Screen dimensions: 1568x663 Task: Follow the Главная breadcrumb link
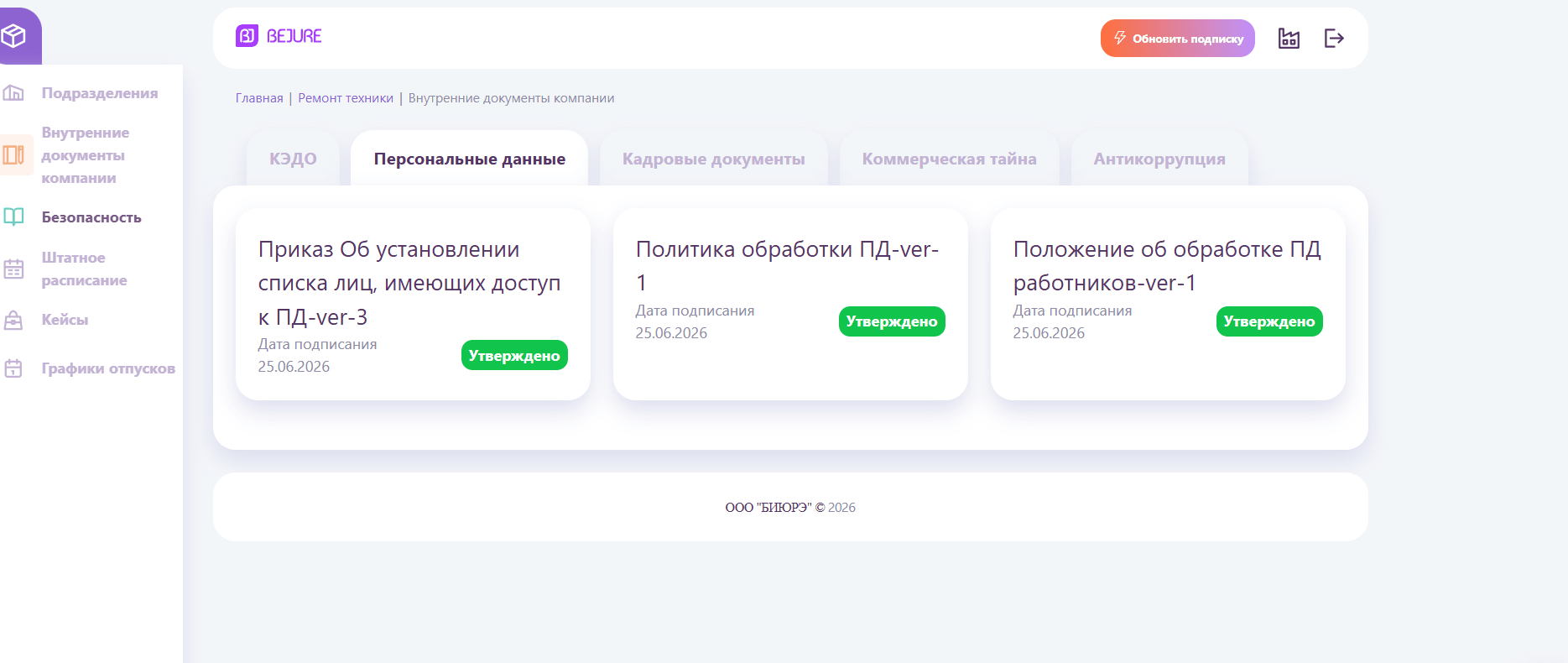(x=259, y=98)
